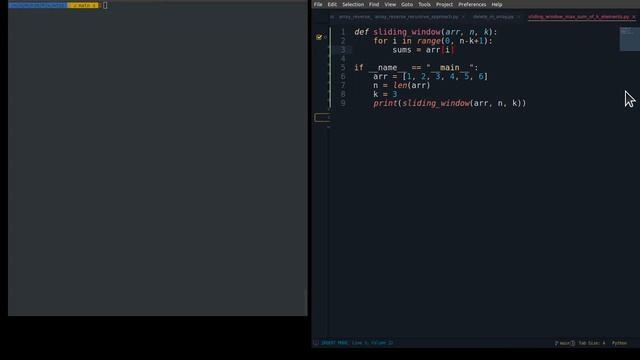Click the array literal '[1, 2, 3, 4, 5, 6]'
This screenshot has height=360, width=640.
[x=445, y=76]
